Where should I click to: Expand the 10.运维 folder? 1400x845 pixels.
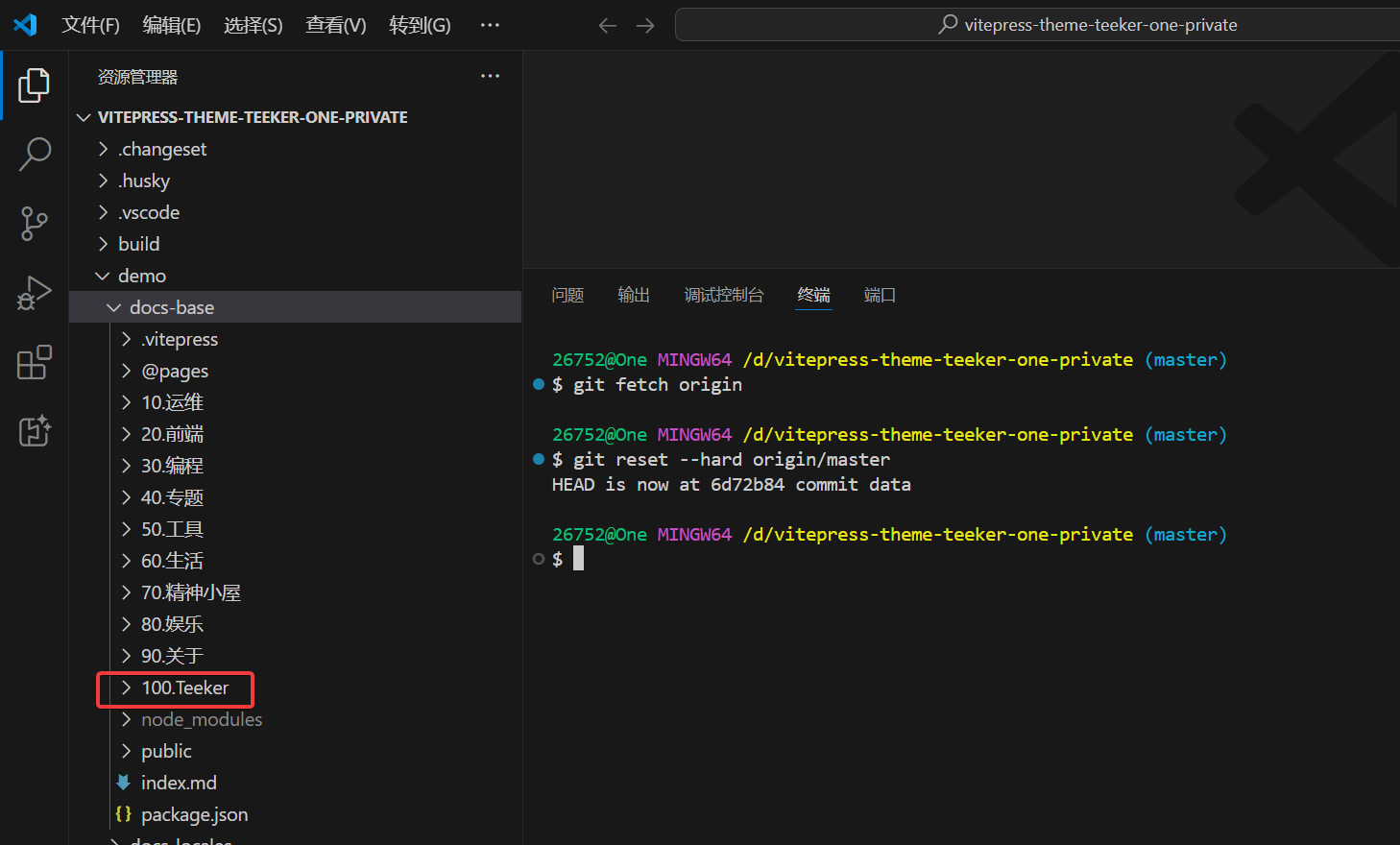pyautogui.click(x=296, y=402)
